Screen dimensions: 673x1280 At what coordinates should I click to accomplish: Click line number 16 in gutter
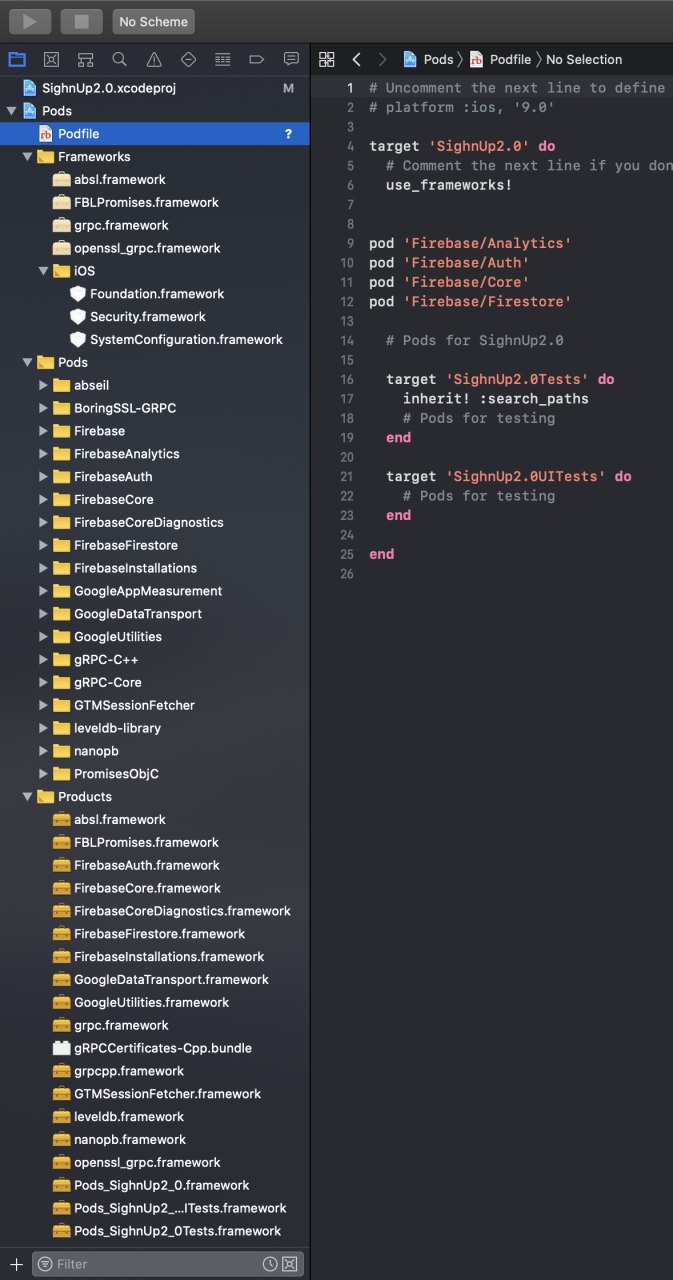pos(347,379)
